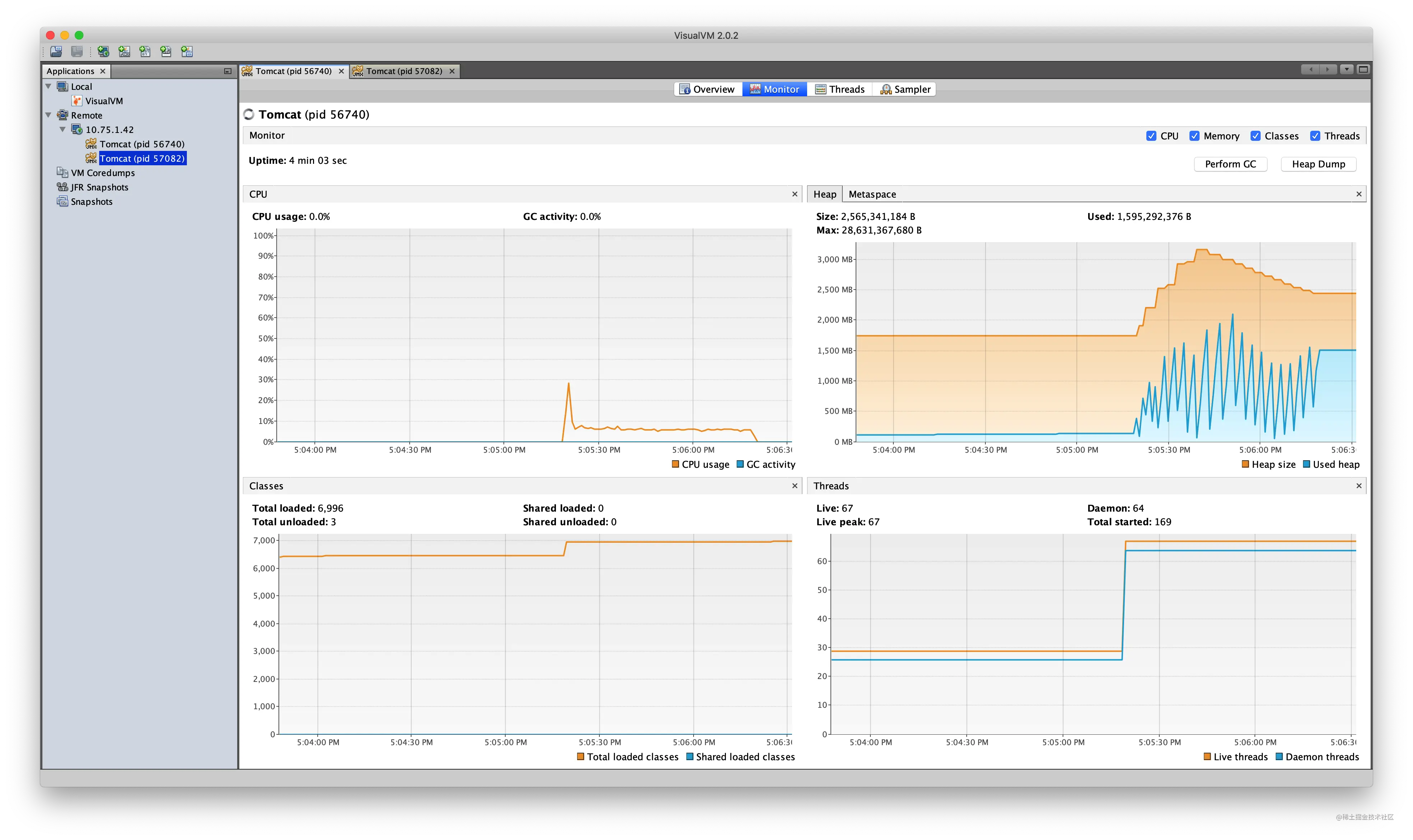Click the Local computer icon in tree
Screen dimensions: 1413x840
62,87
